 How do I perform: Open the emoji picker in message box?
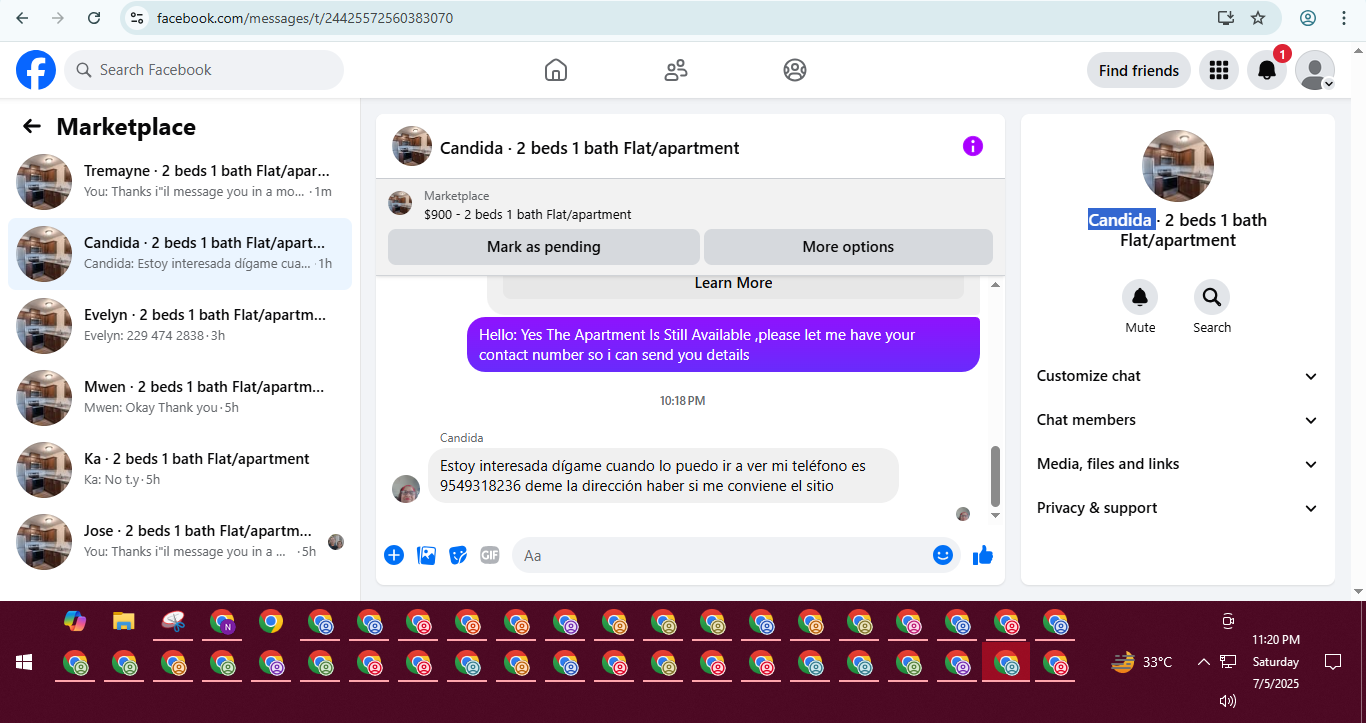pyautogui.click(x=942, y=555)
